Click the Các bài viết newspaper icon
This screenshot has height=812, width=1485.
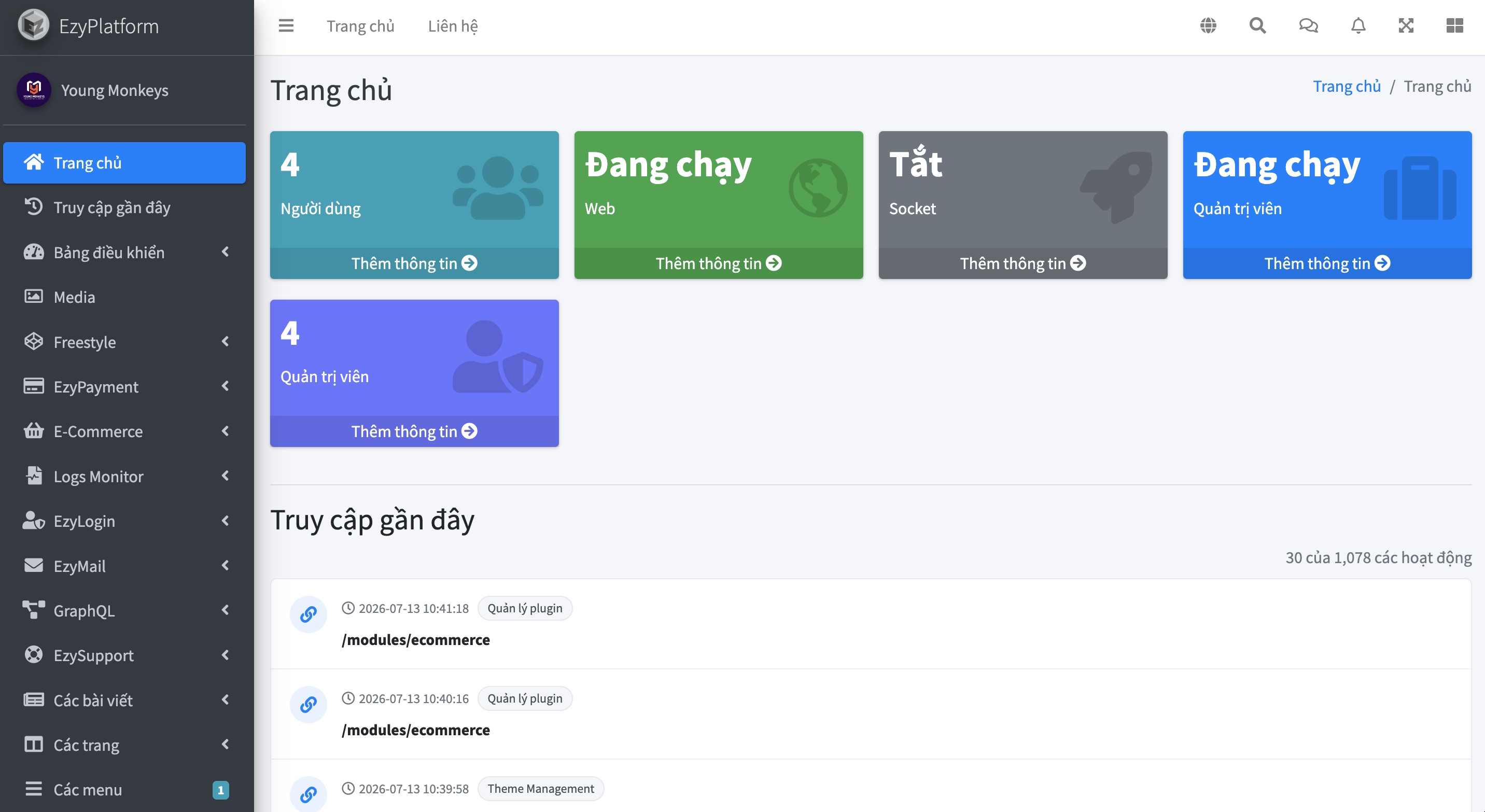click(x=33, y=699)
